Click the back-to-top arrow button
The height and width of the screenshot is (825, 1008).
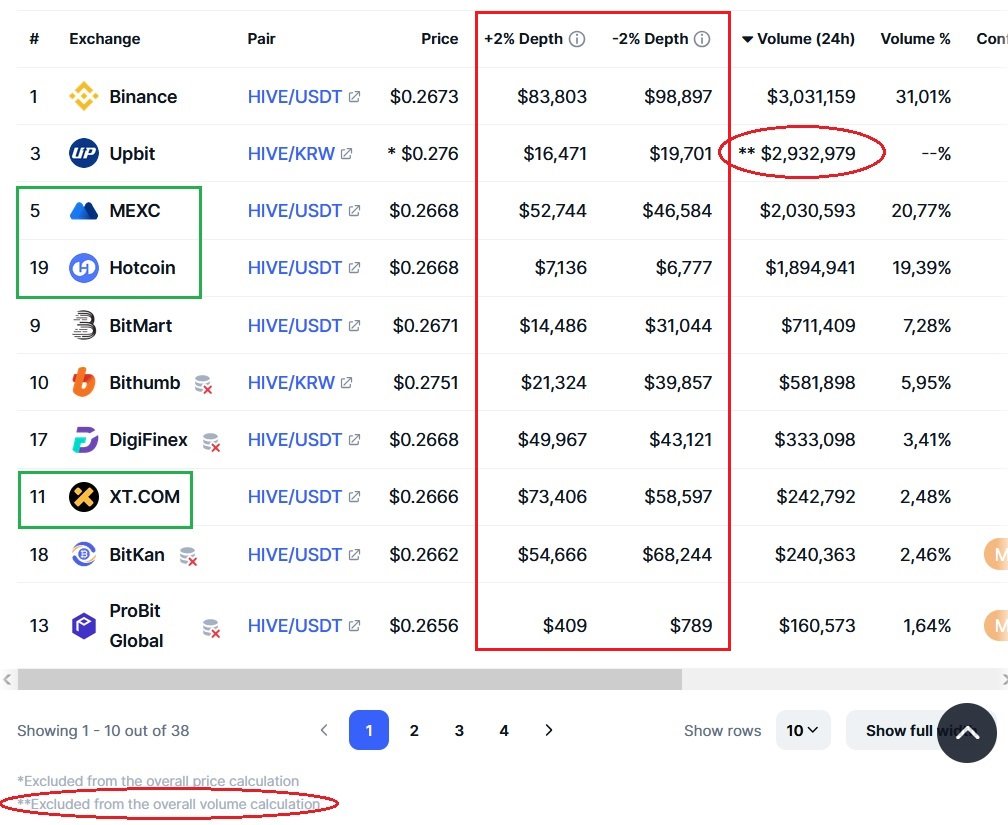pyautogui.click(x=967, y=732)
